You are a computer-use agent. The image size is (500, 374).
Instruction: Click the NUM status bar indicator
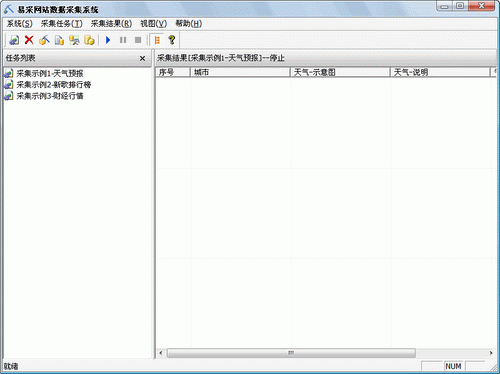(x=453, y=366)
